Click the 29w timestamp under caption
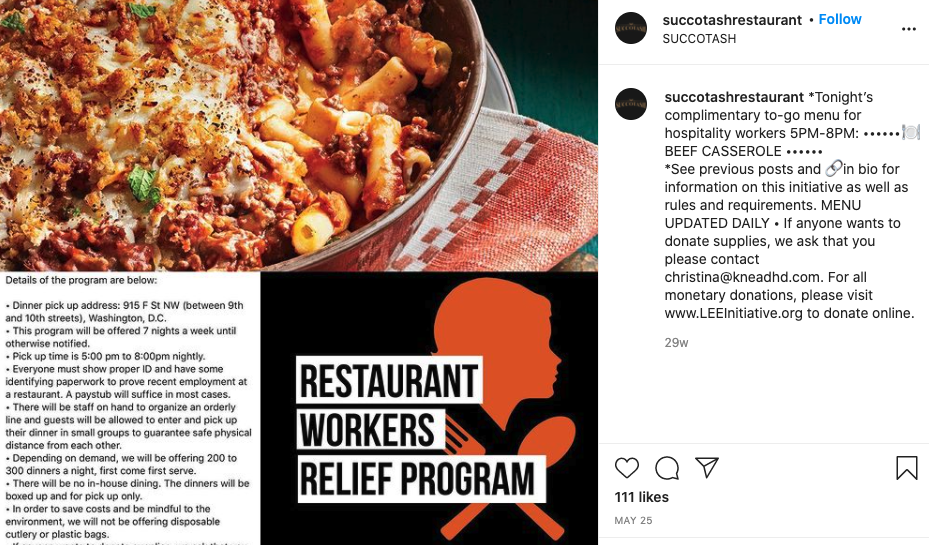Screen dimensions: 929x545 pyautogui.click(x=676, y=342)
